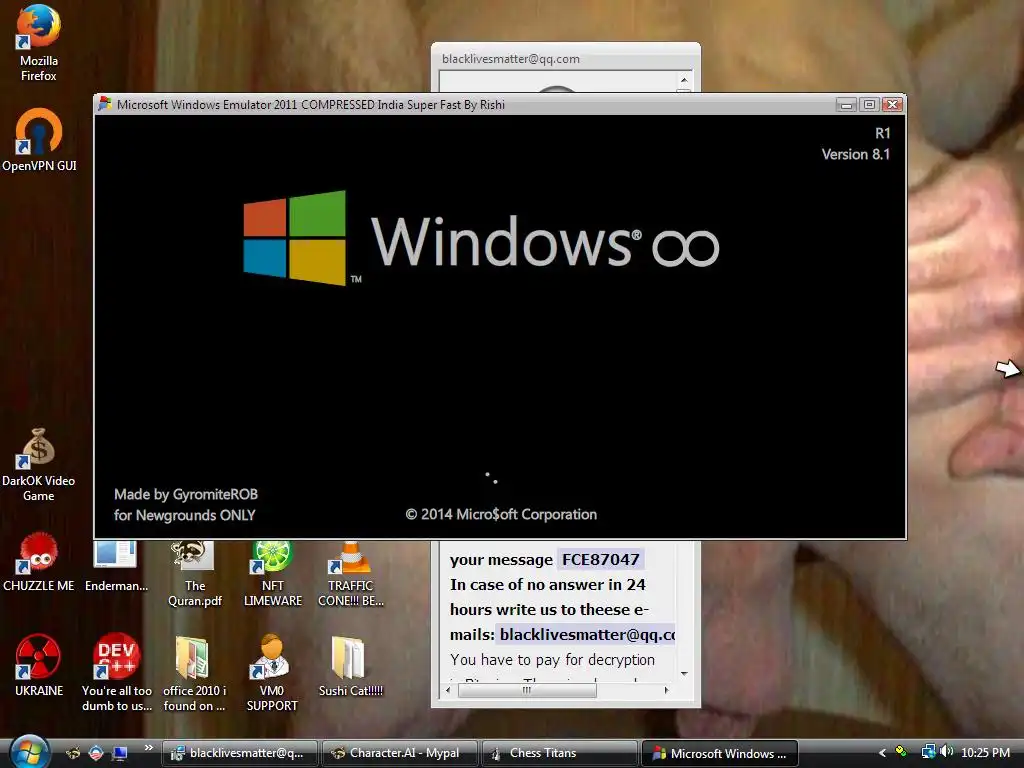Open the UKRAINE radioactive desktop icon
This screenshot has height=768, width=1024.
click(x=39, y=665)
